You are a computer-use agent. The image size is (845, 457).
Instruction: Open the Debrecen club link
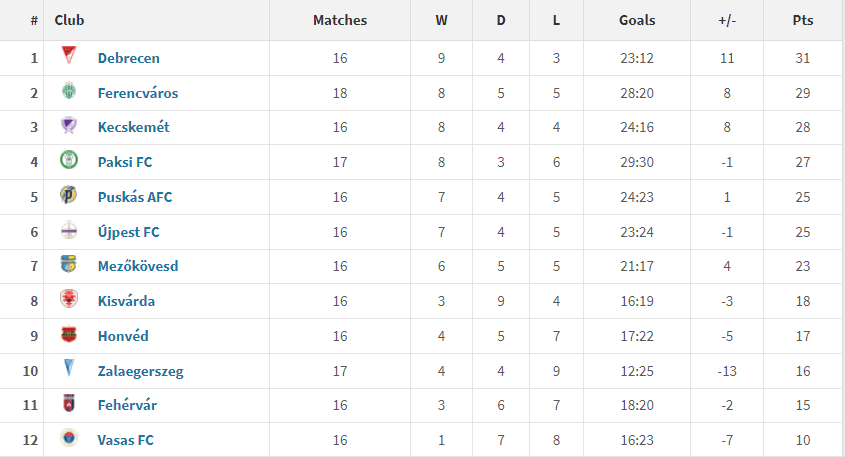click(x=129, y=58)
